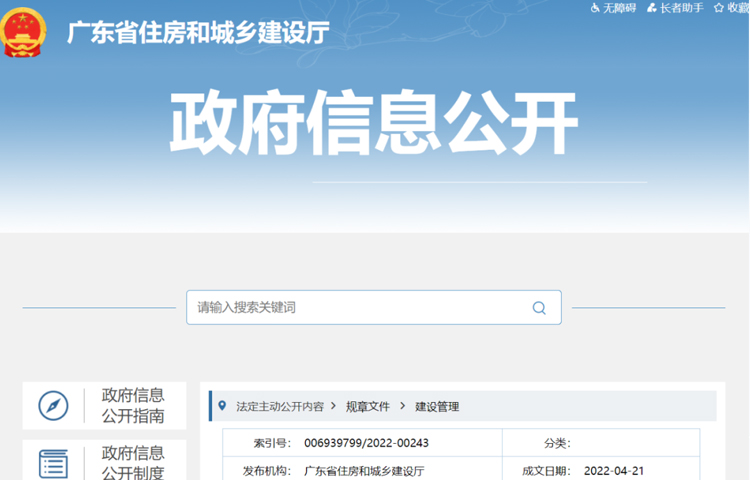The image size is (750, 480).
Task: Open 政府信息公开指南 sidebar item
Action: [104, 406]
